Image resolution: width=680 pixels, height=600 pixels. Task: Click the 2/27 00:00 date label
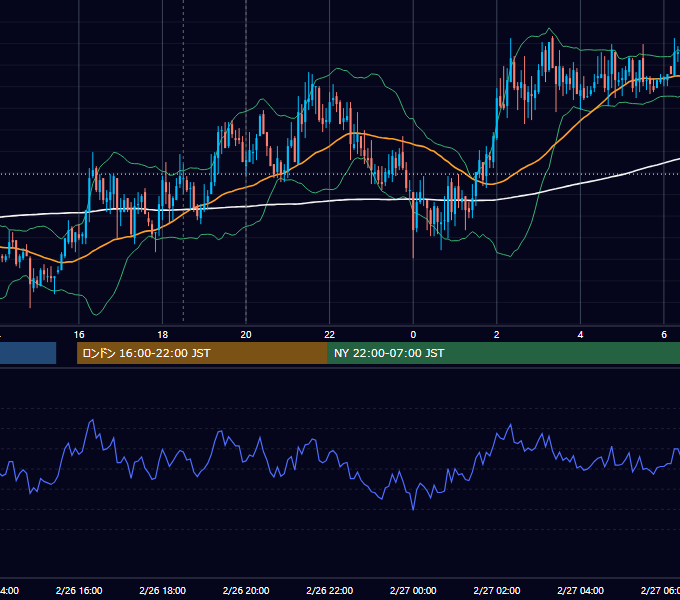pos(413,590)
